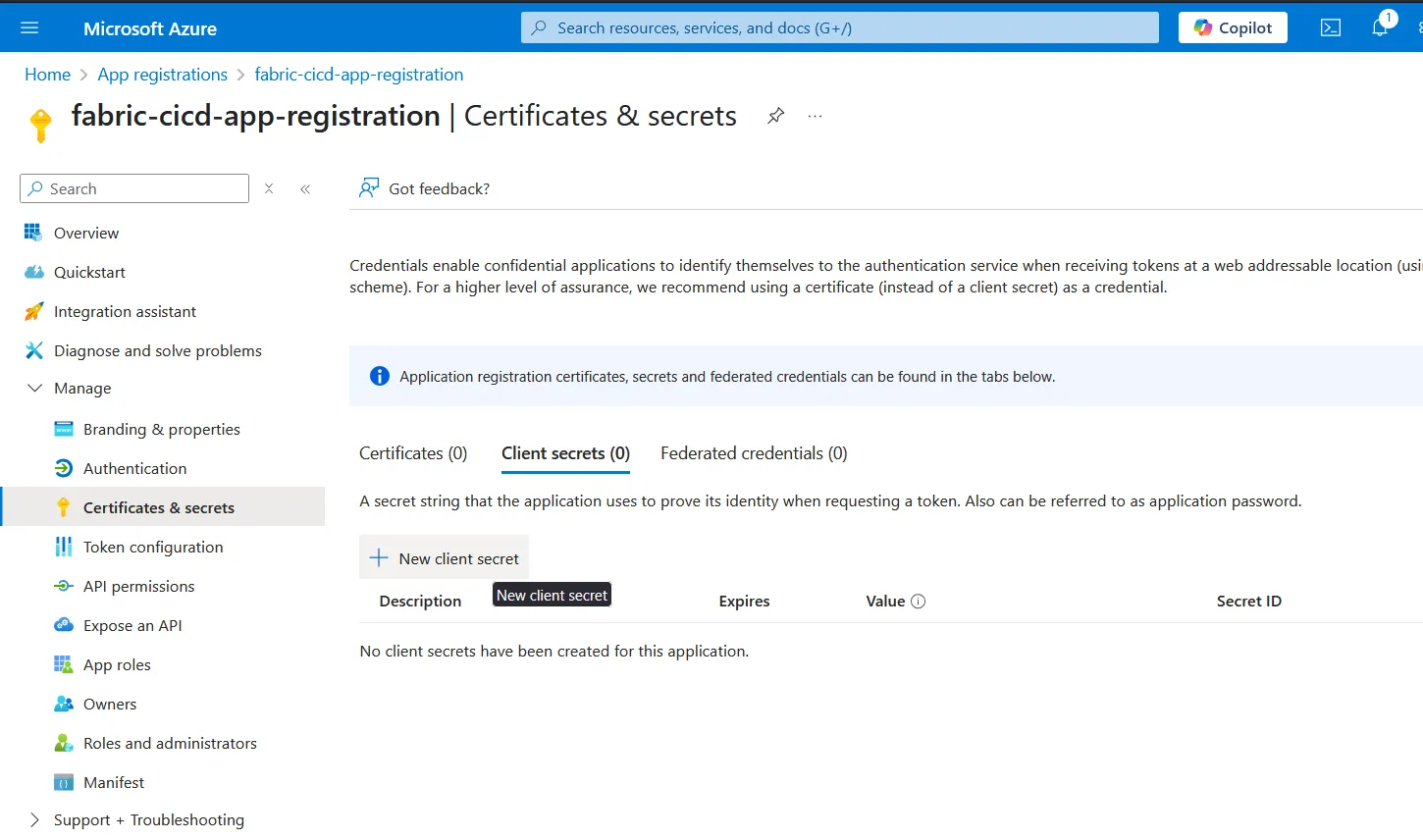
Task: Collapse the Manage section chevron
Action: [x=34, y=388]
